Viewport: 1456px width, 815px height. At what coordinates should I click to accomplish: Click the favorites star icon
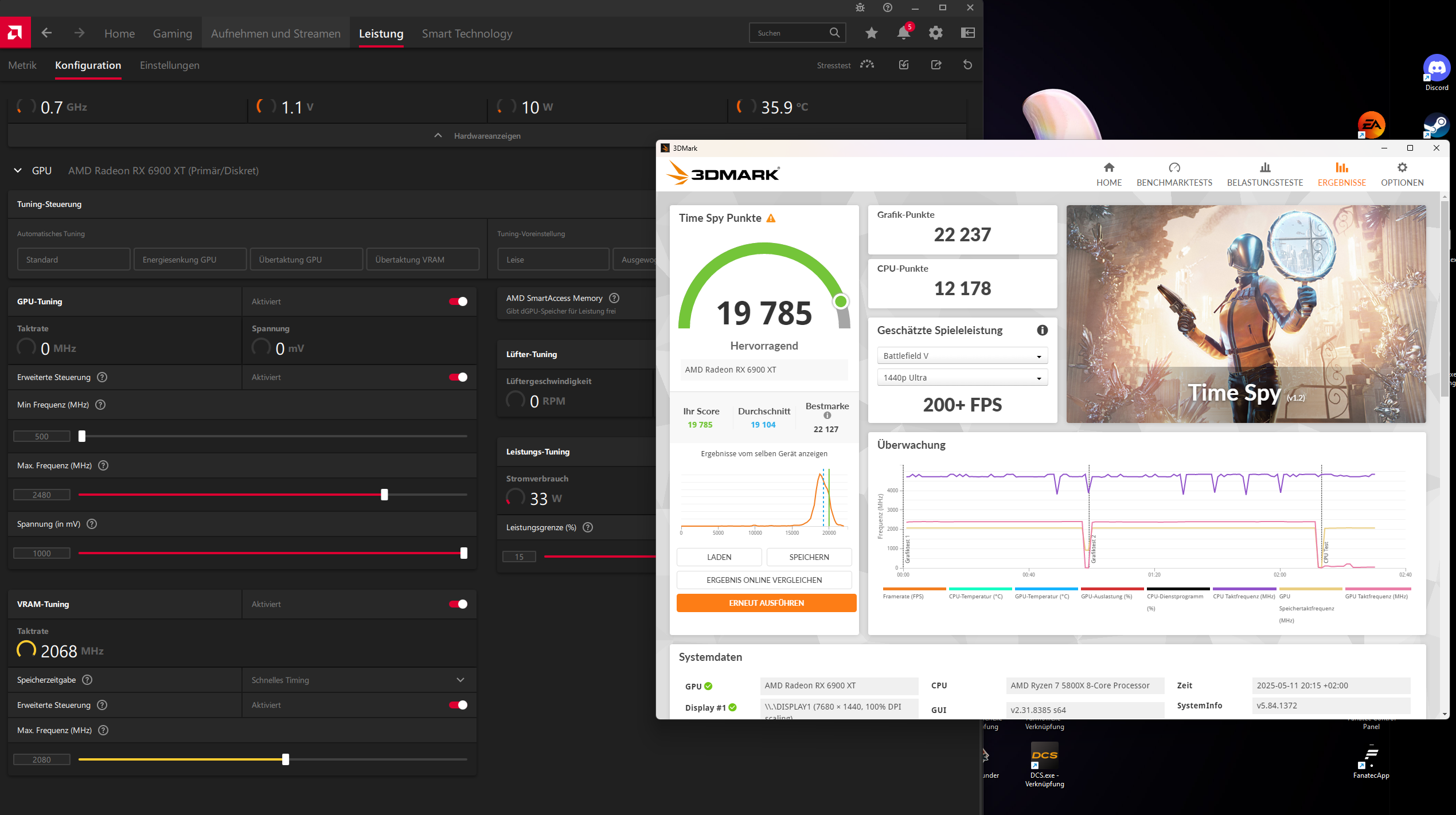tap(871, 33)
